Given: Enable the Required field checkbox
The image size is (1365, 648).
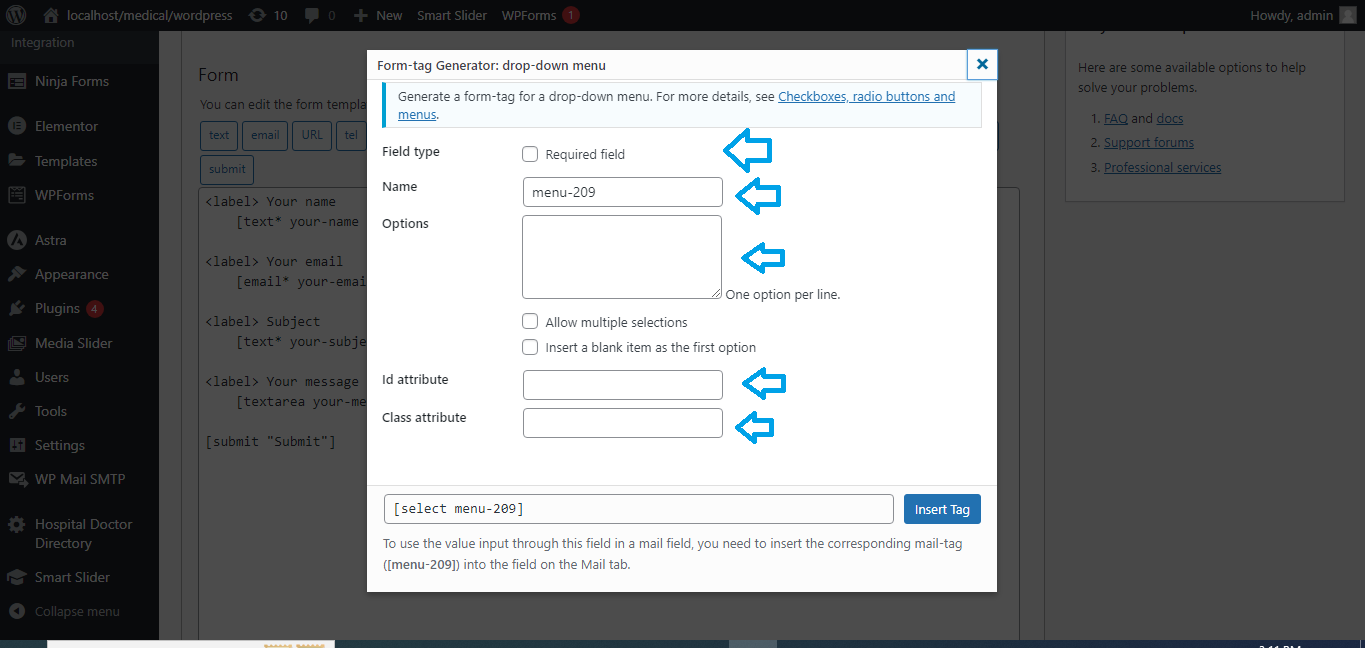Looking at the screenshot, I should pos(530,154).
